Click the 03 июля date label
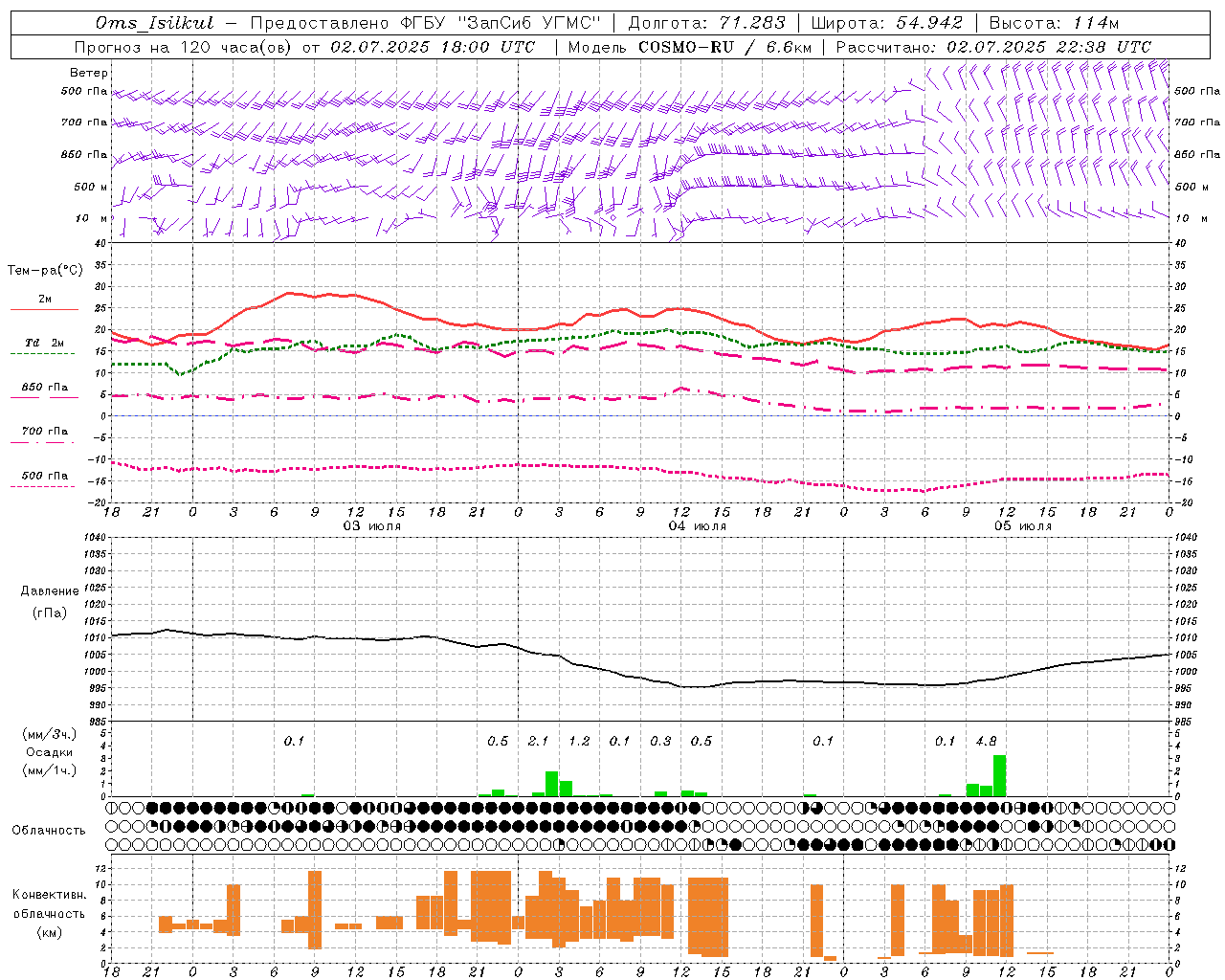This screenshot has width=1225, height=980. point(372,526)
